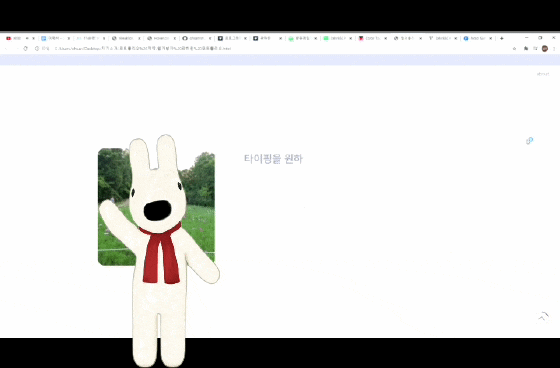This screenshot has width=560, height=368.
Task: Open the browser profile avatar
Action: [545, 49]
